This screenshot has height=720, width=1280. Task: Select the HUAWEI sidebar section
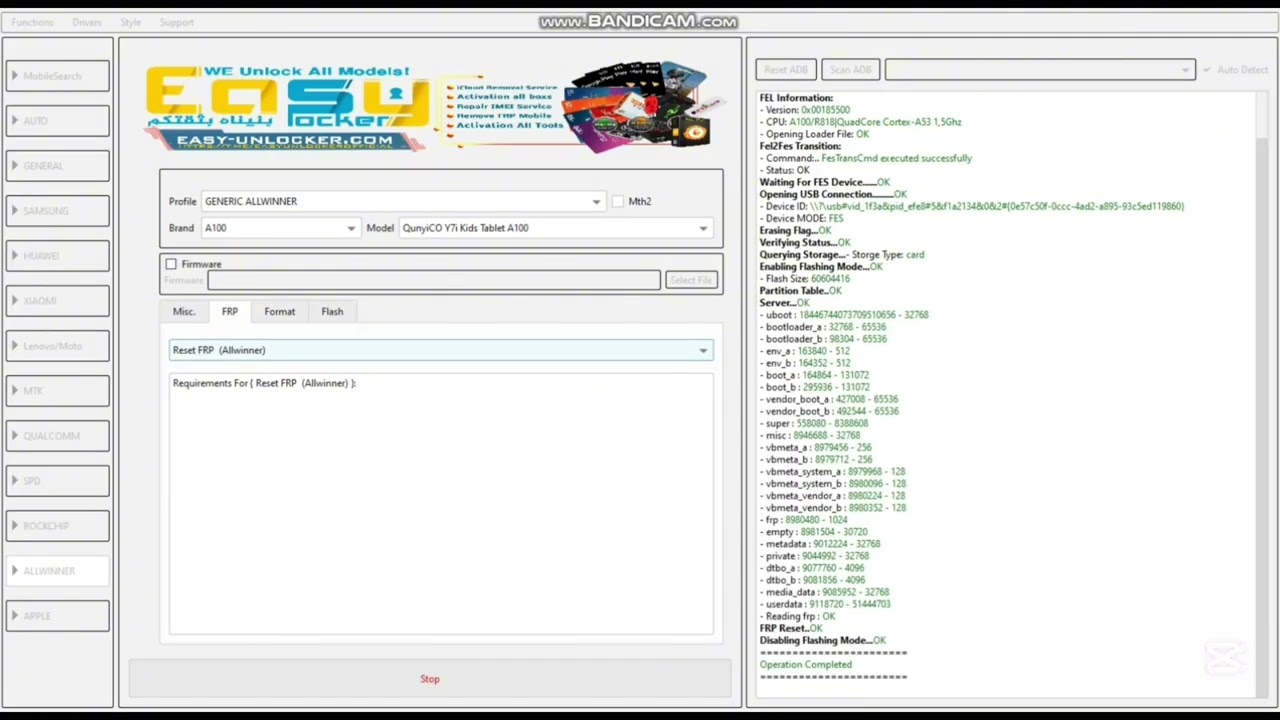58,256
